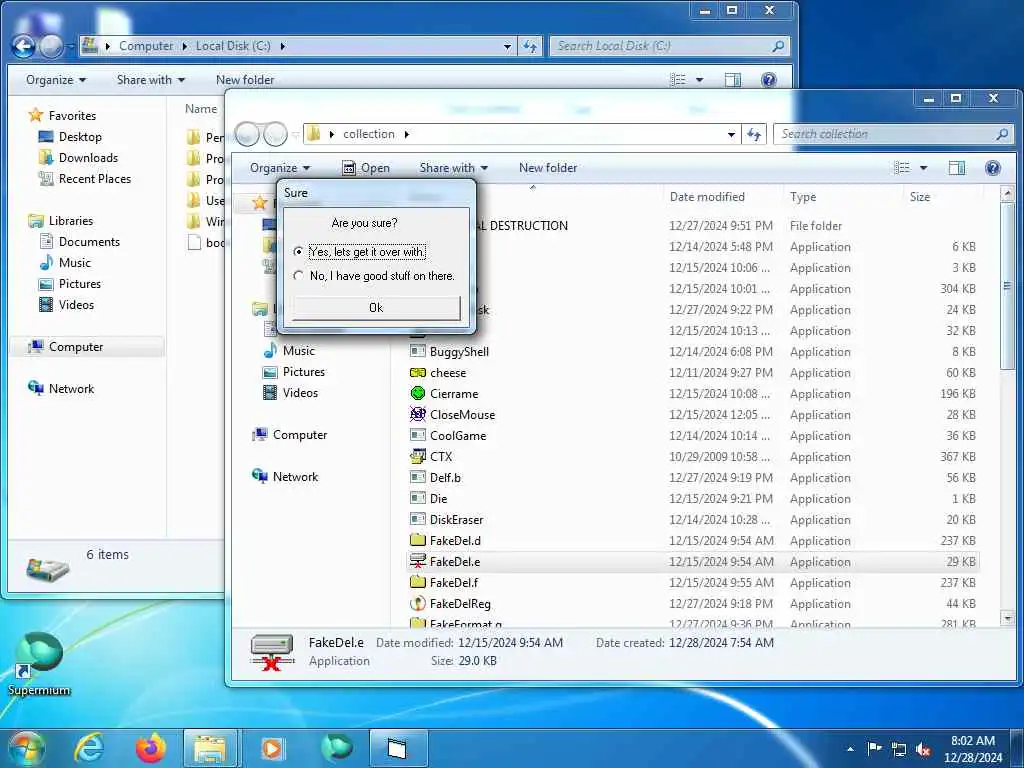1024x768 pixels.
Task: Open Documents library in Local Disk sidebar
Action: pyautogui.click(x=79, y=242)
